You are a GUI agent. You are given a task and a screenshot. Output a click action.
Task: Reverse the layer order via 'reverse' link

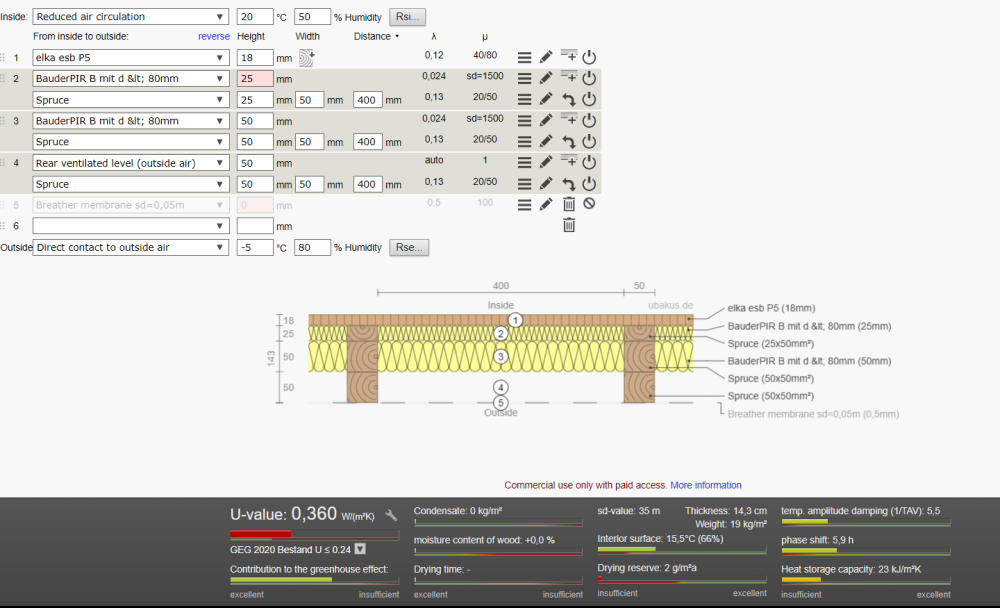[214, 36]
